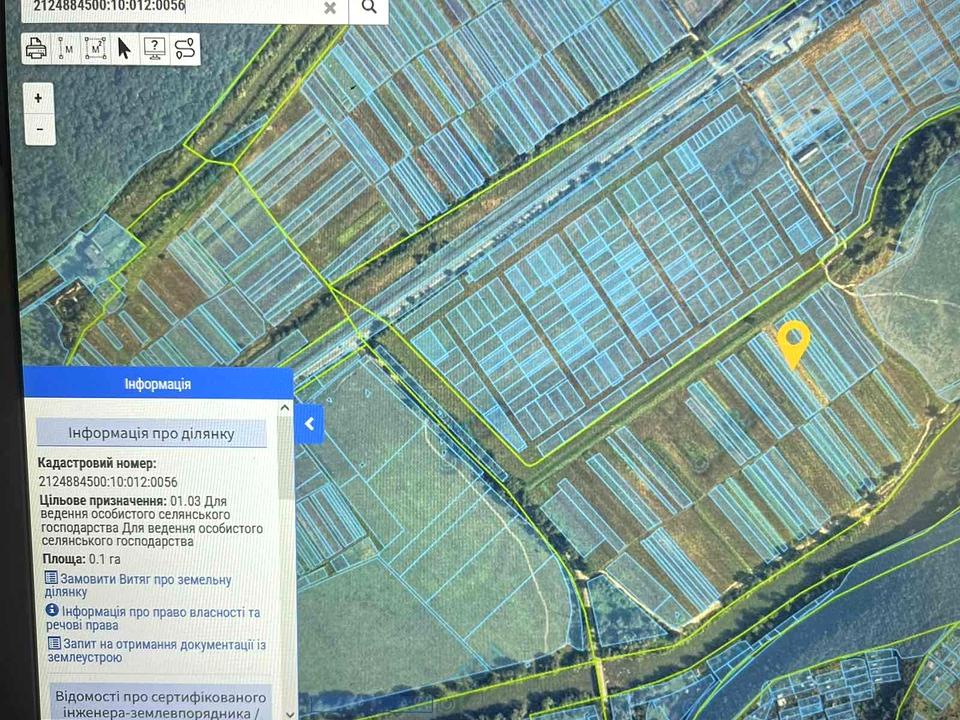Zoom out the map with minus
The width and height of the screenshot is (960, 720).
38,128
